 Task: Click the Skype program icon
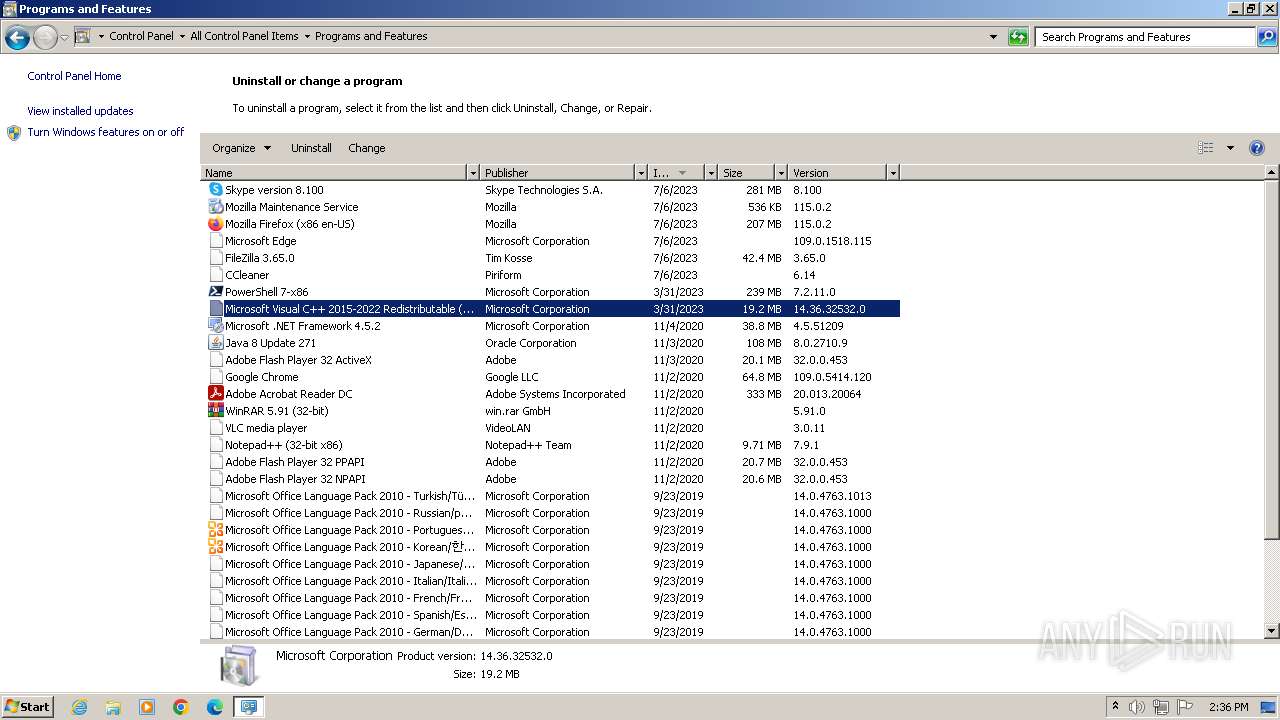(215, 190)
